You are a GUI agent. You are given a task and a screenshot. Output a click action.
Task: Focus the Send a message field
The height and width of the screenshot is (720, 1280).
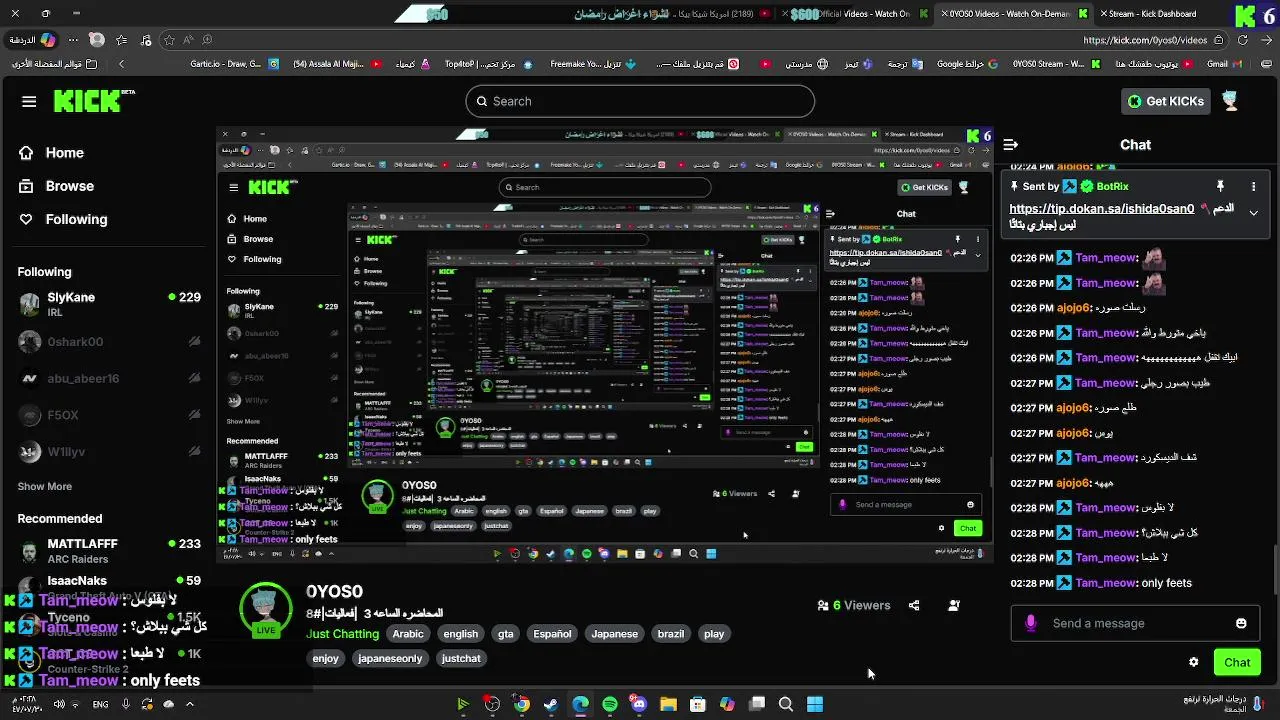pos(1136,623)
